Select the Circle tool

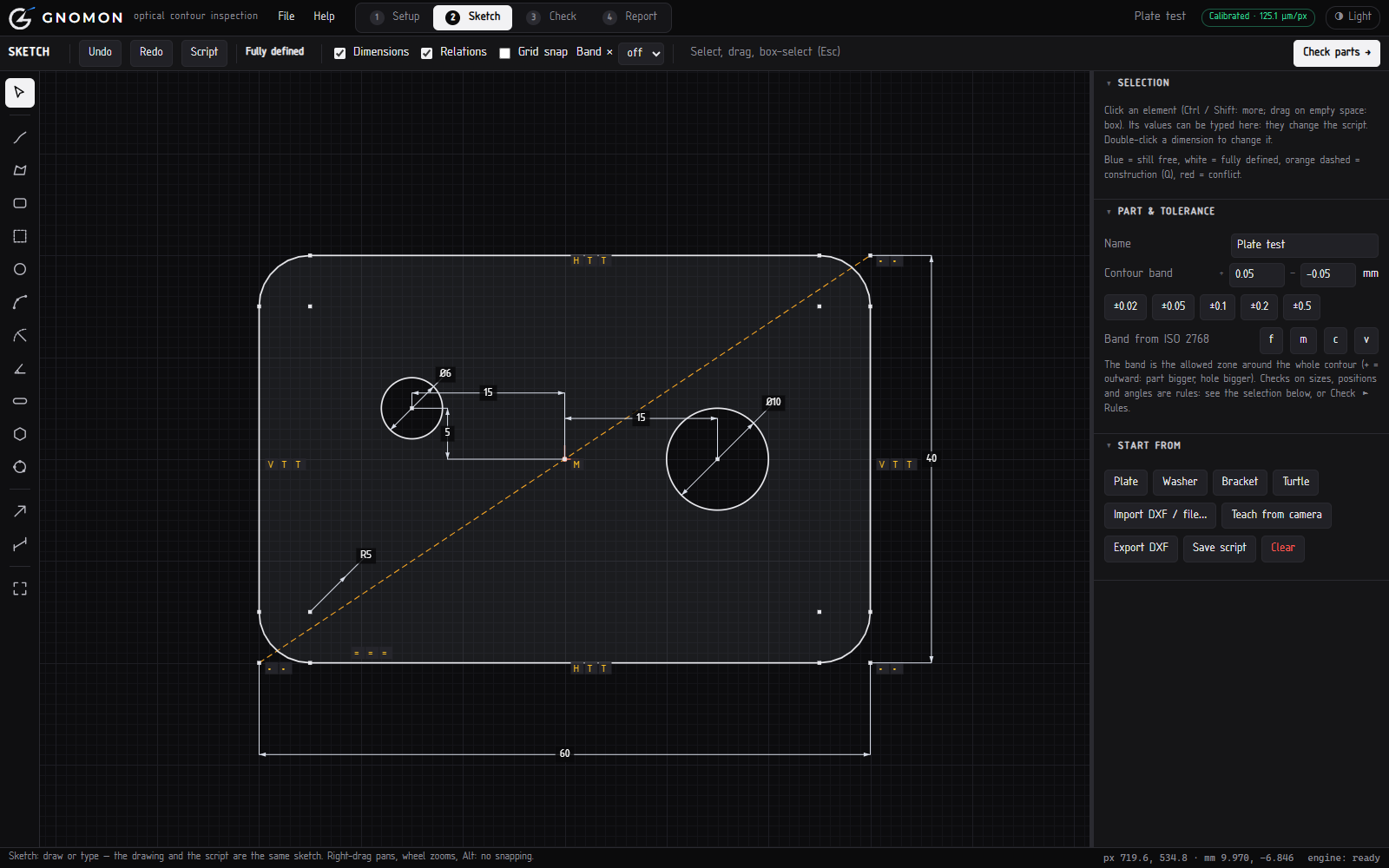click(20, 269)
